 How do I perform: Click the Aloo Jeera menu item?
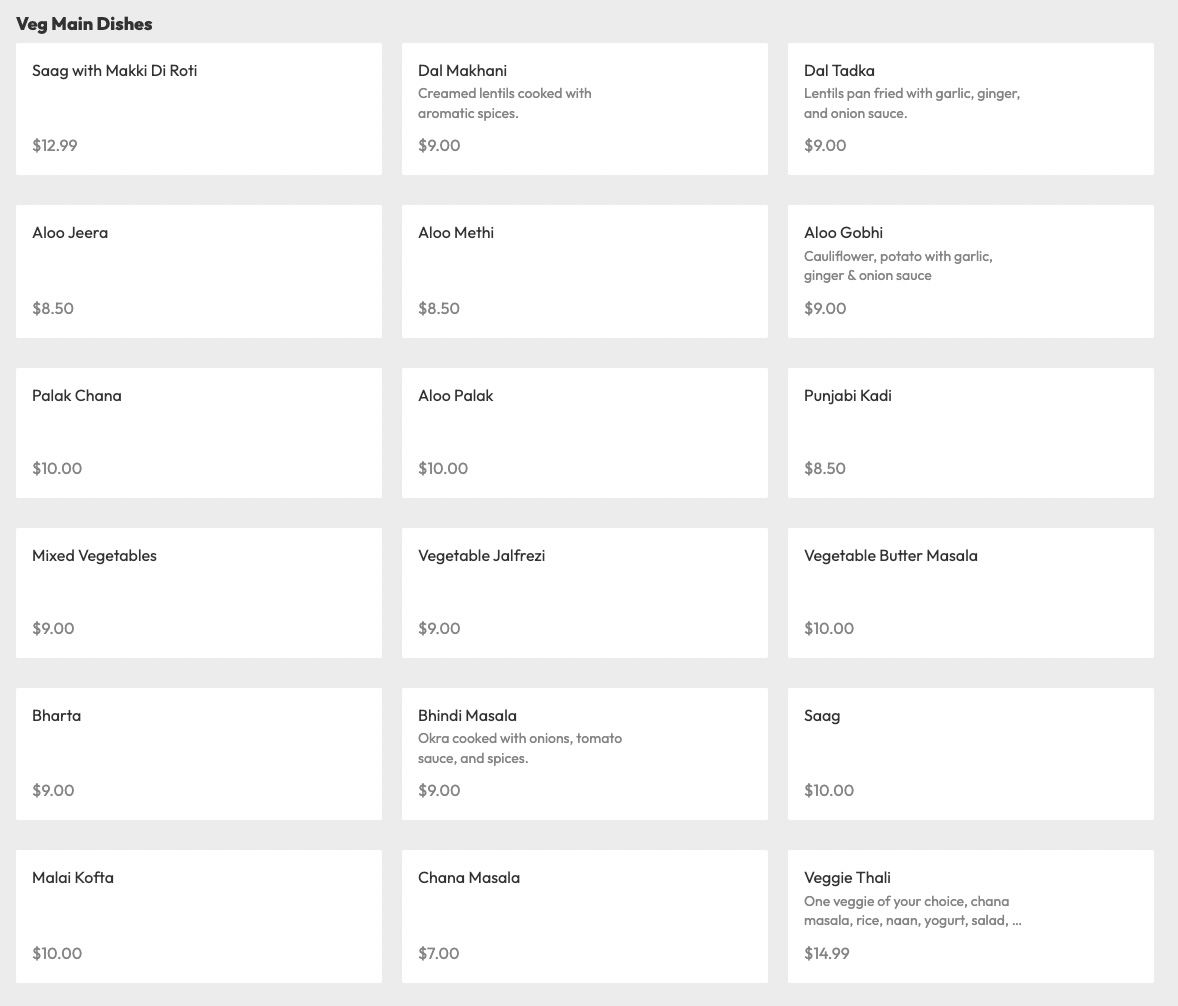click(x=198, y=270)
